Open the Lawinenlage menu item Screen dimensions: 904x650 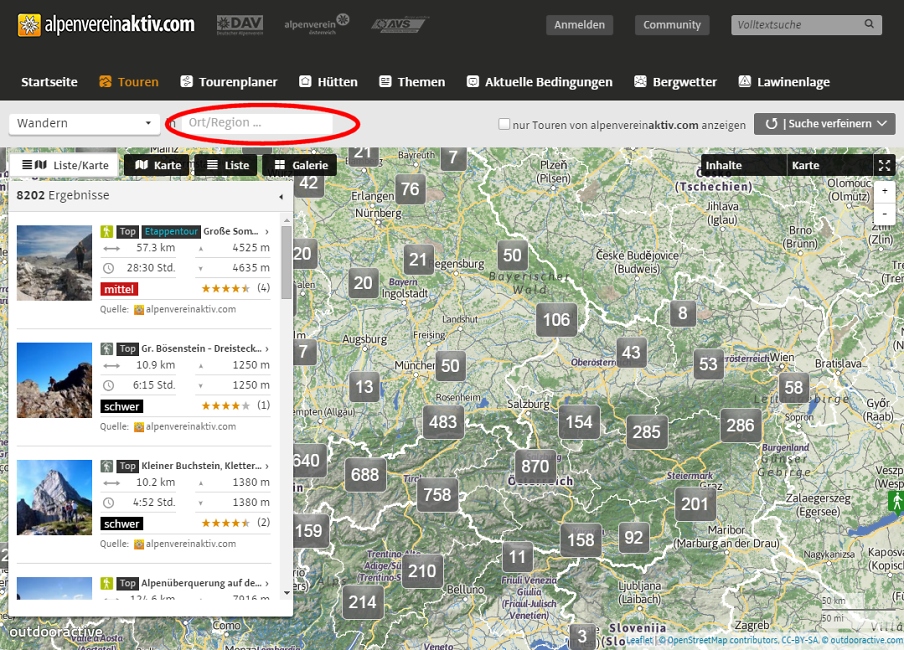click(784, 82)
